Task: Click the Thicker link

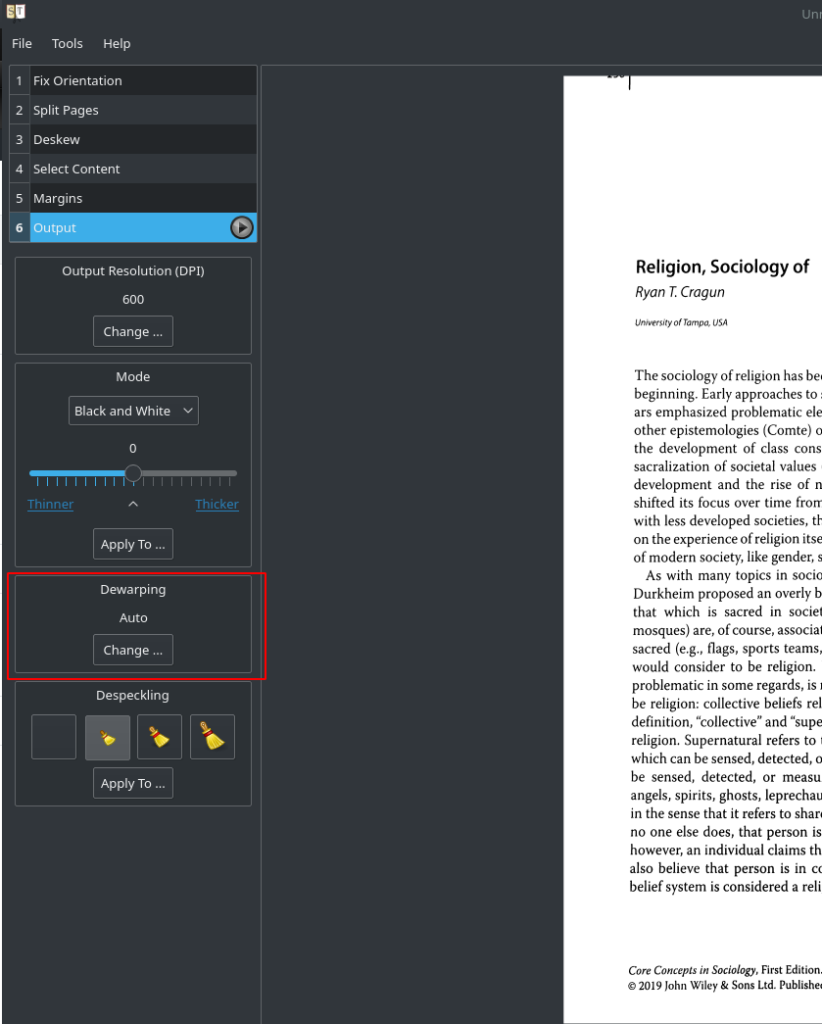Action: click(x=217, y=504)
